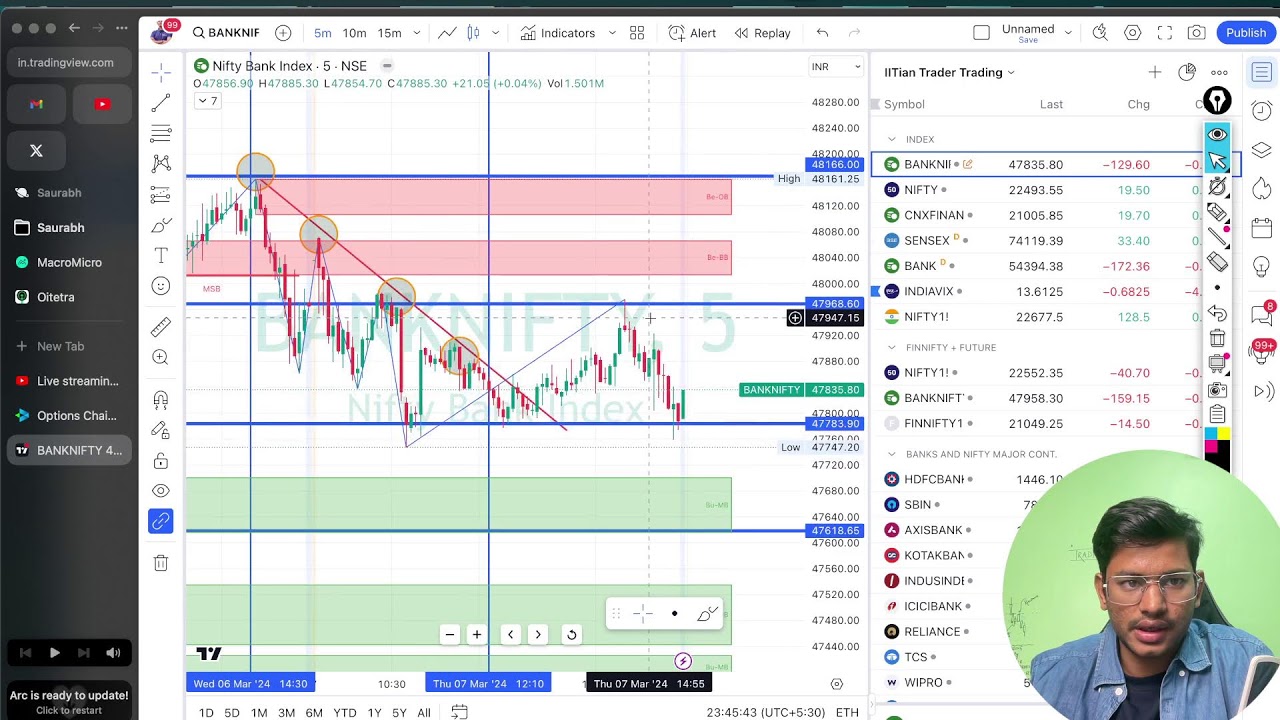Open the ideas lightbulb panel
1280x720 pixels.
[1262, 267]
